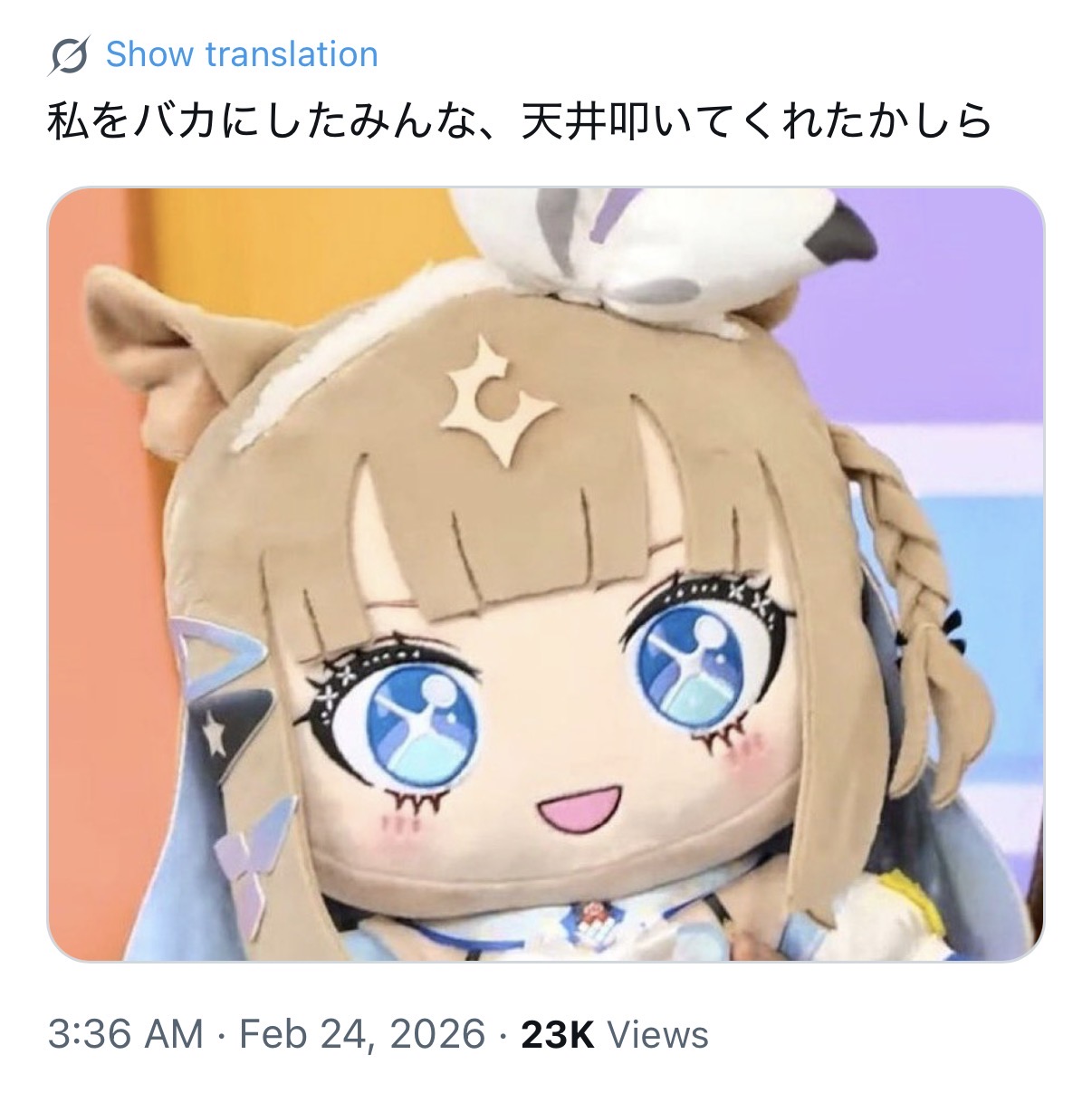Open the plush doll photo attachment

point(546,574)
